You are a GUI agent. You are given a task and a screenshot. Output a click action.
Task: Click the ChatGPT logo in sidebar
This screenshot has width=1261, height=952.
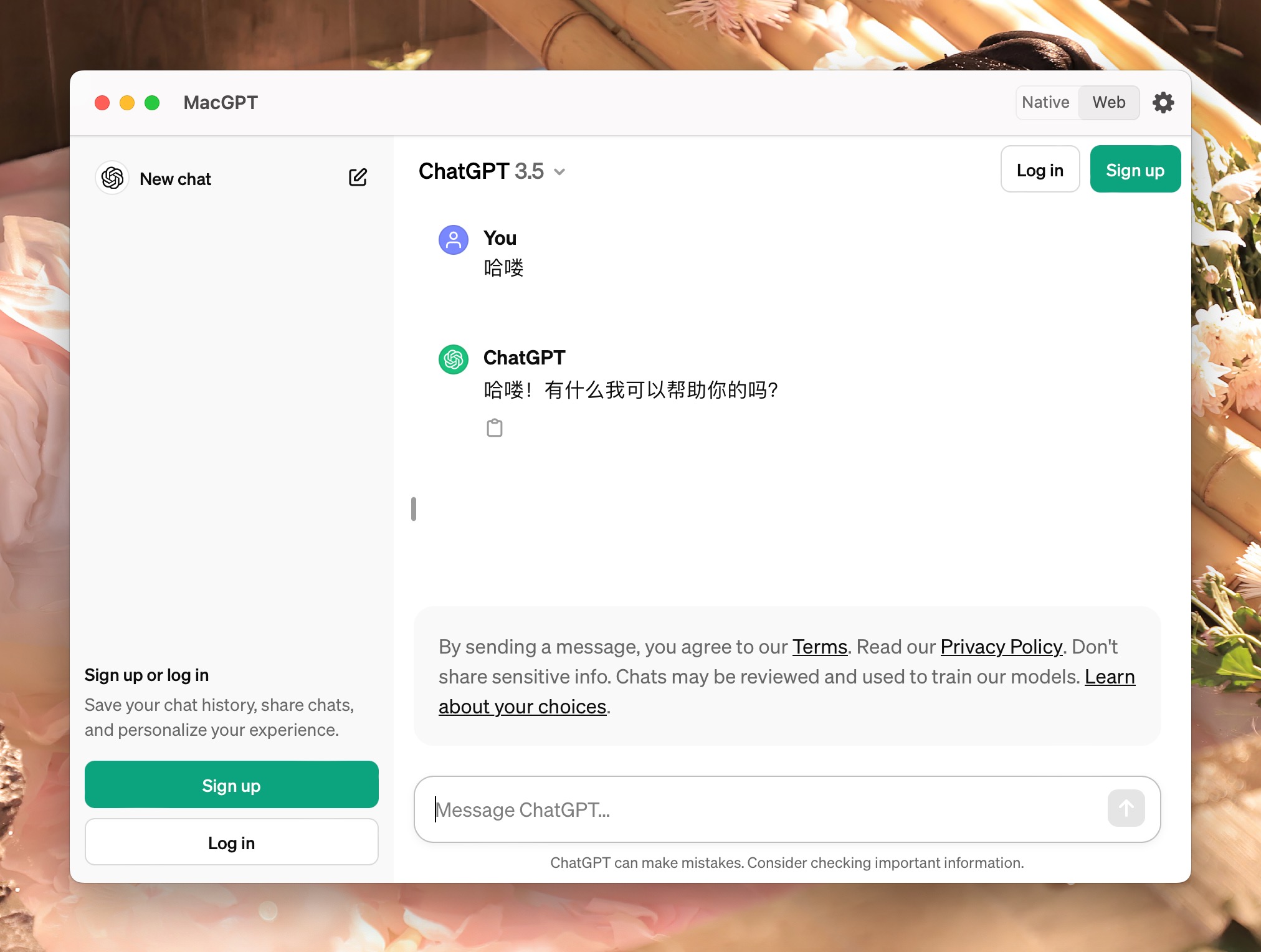pos(112,178)
